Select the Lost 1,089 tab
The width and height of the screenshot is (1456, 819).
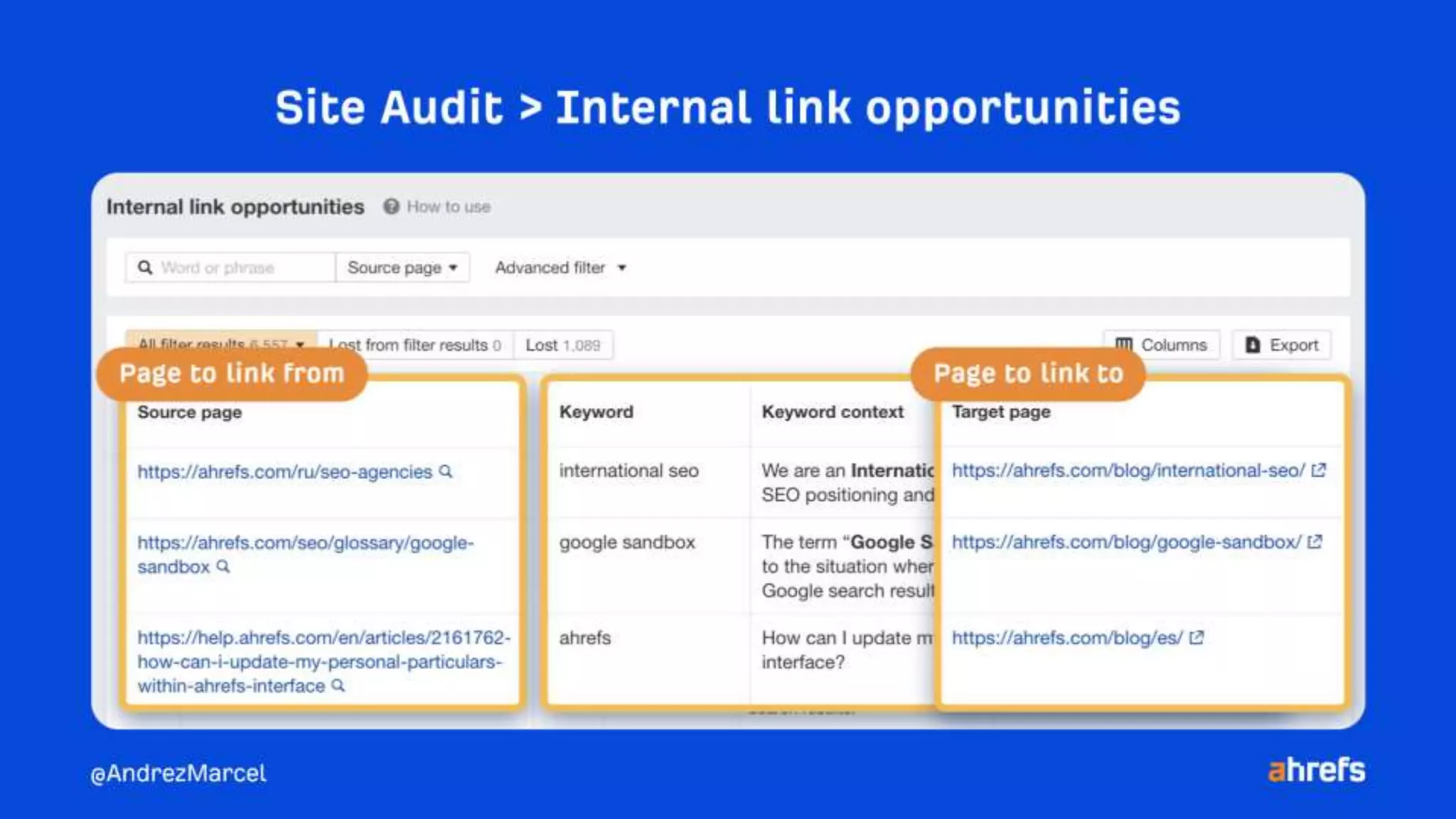[x=563, y=345]
